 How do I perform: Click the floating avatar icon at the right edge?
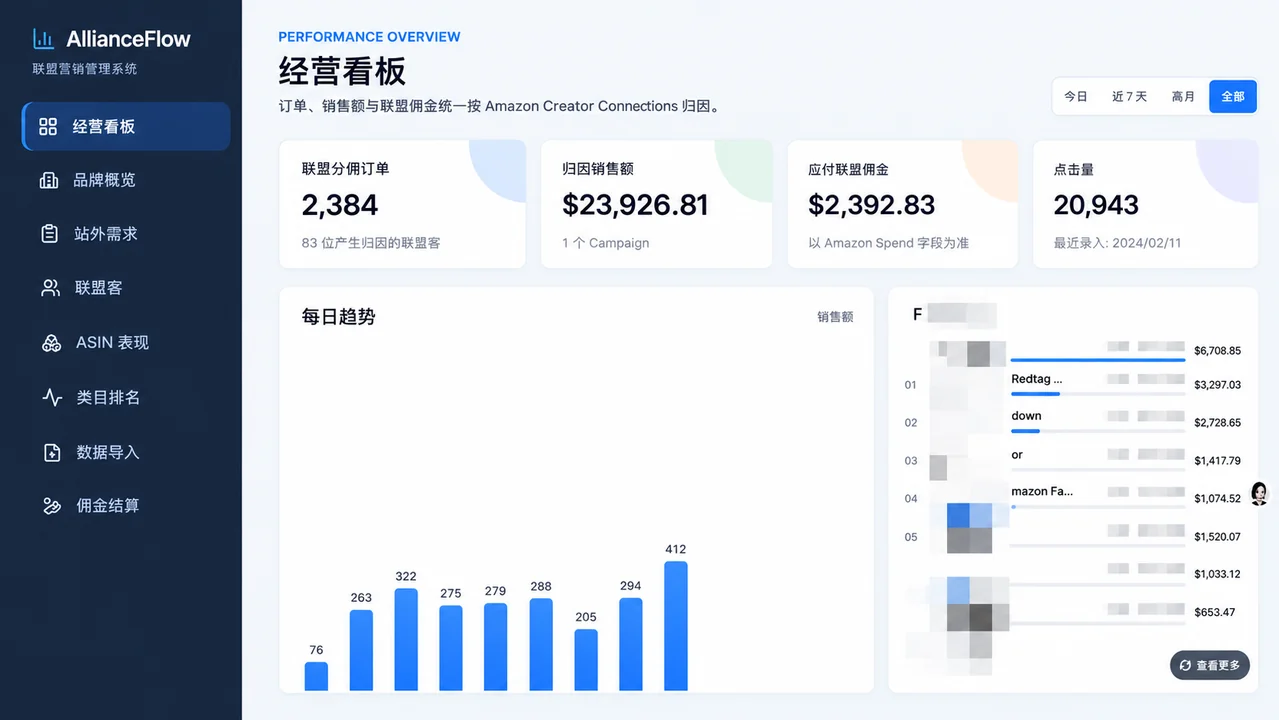(x=1259, y=493)
